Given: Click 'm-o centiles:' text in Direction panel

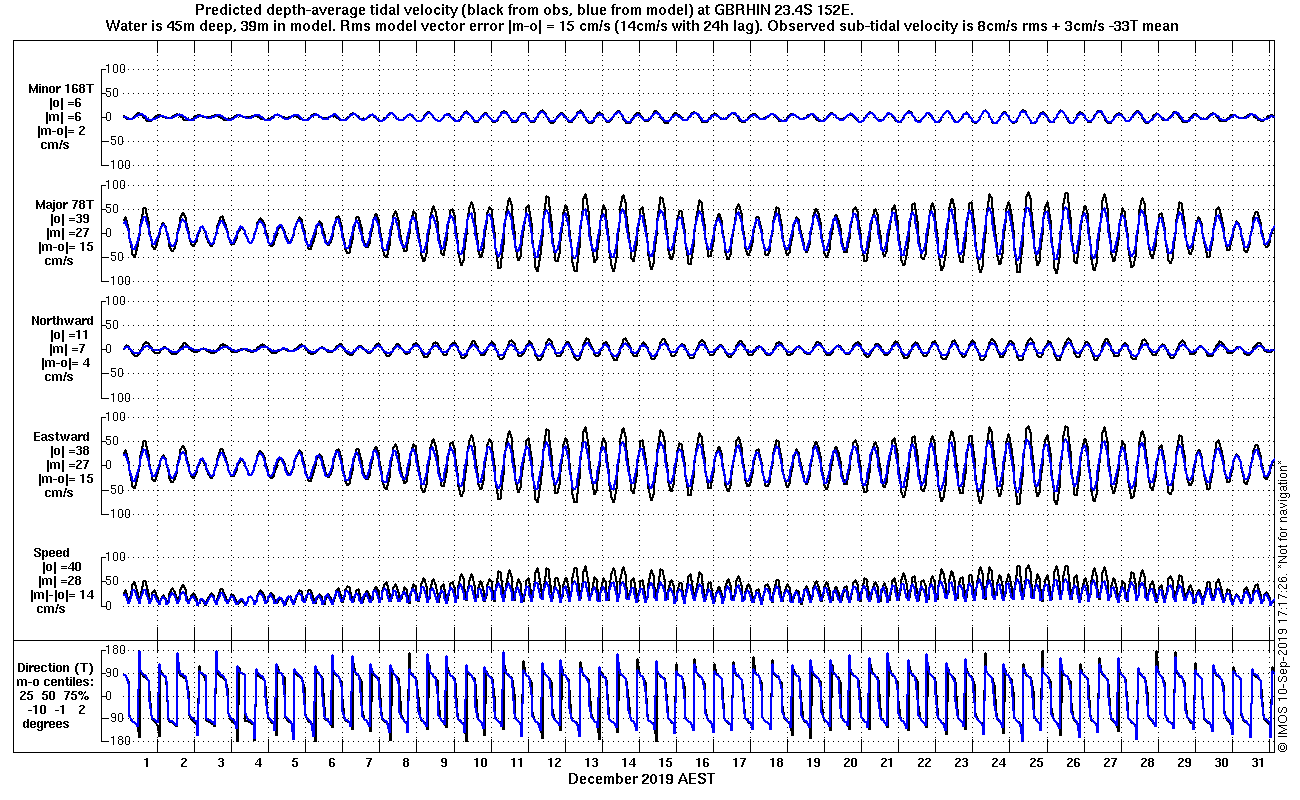Looking at the screenshot, I should (x=57, y=681).
